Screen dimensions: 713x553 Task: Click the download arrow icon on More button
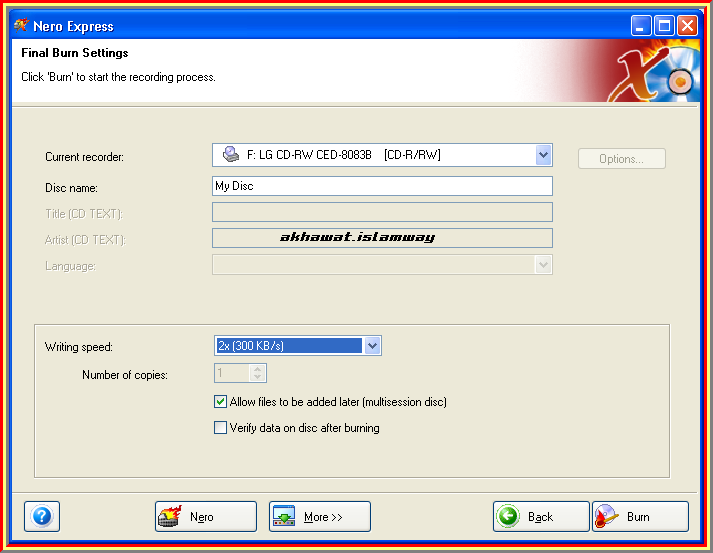(x=284, y=516)
